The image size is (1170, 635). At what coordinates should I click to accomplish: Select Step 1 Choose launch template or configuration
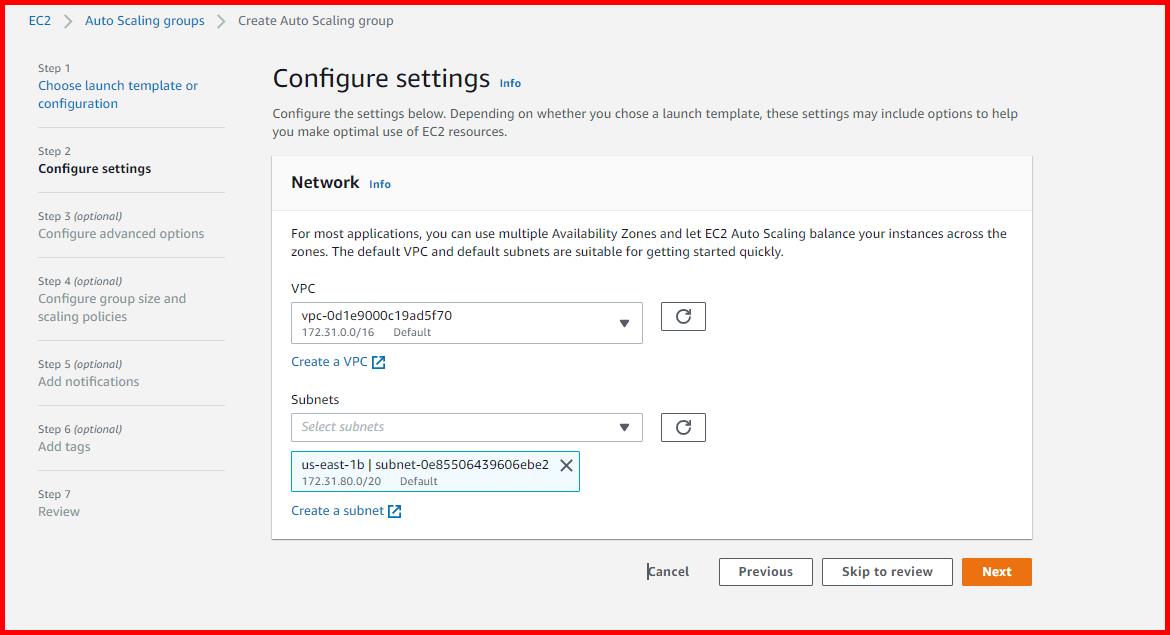[x=118, y=94]
